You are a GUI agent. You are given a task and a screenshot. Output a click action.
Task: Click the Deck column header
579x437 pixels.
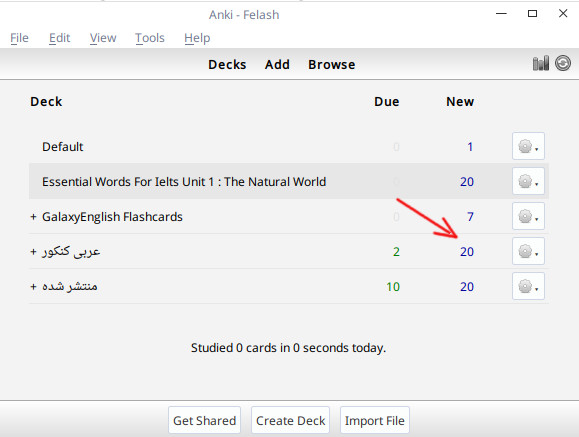point(46,102)
